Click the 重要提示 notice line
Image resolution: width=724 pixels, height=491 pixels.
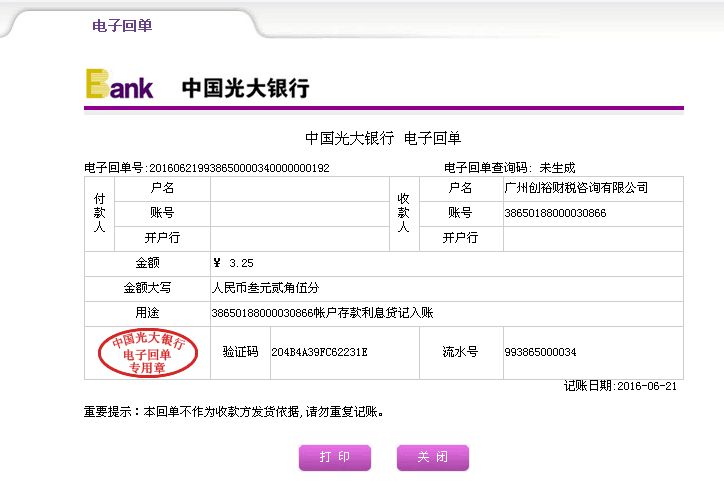coord(233,412)
